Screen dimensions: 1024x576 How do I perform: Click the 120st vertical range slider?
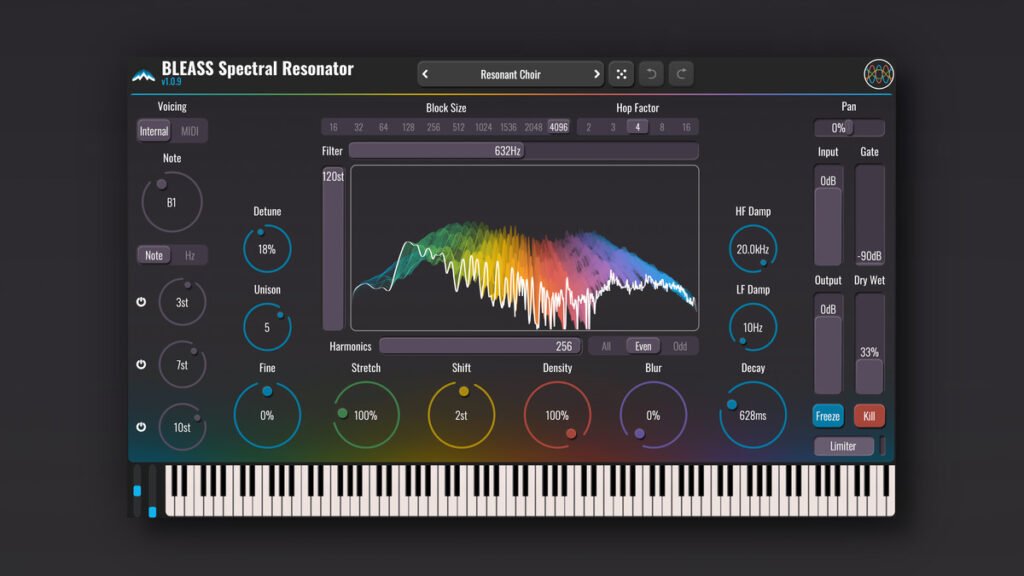(x=332, y=249)
